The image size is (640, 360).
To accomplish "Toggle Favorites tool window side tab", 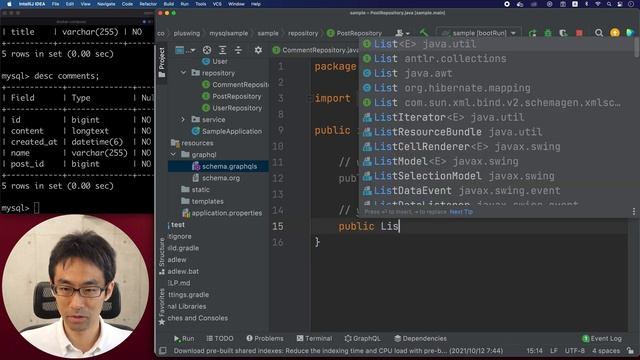I will 162,307.
